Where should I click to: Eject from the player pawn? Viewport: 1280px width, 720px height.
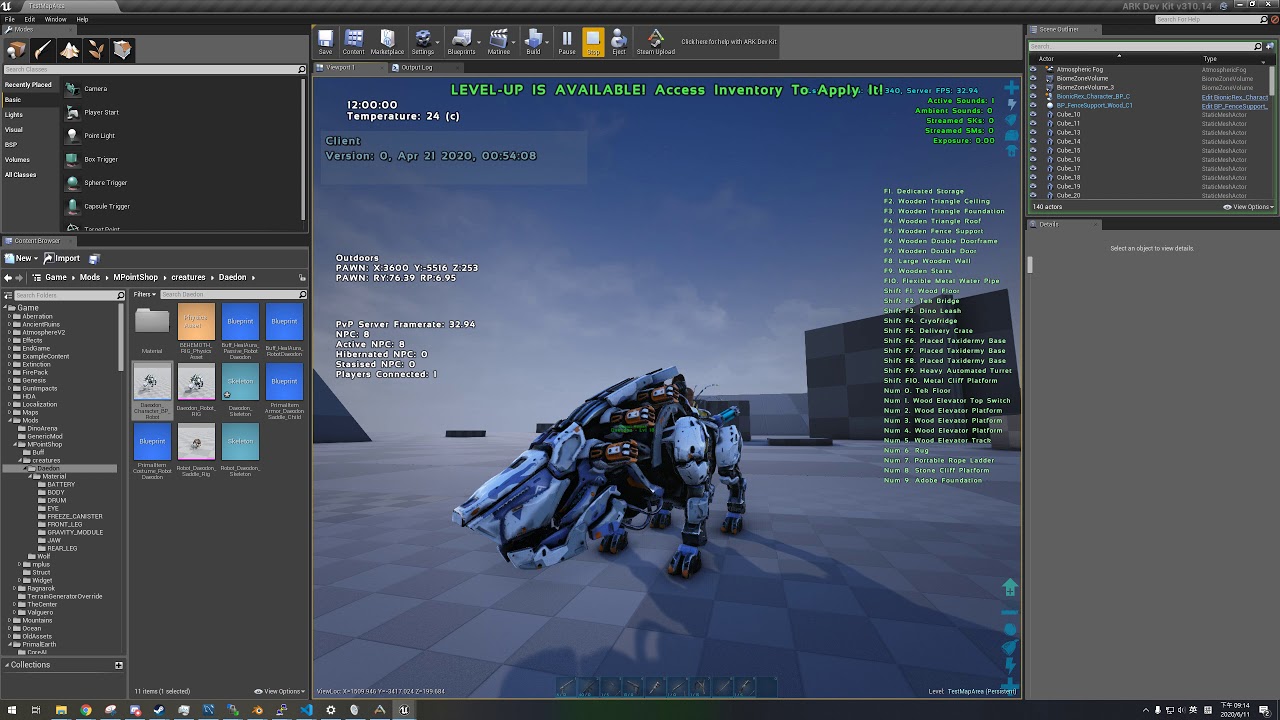[619, 41]
